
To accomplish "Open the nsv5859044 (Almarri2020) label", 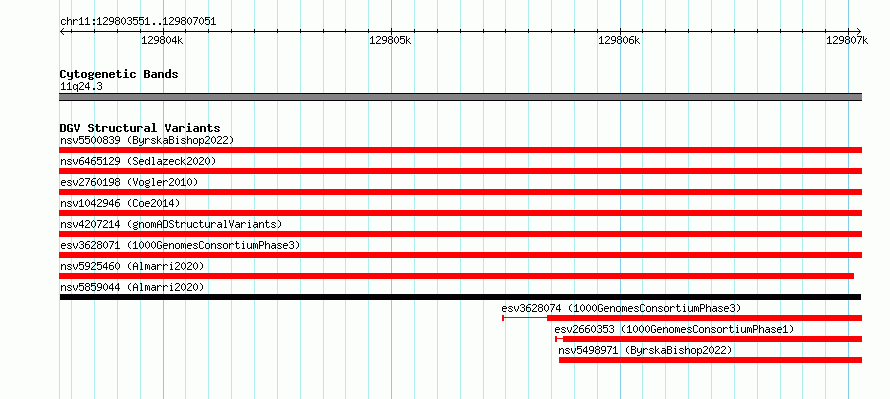I will tap(132, 287).
